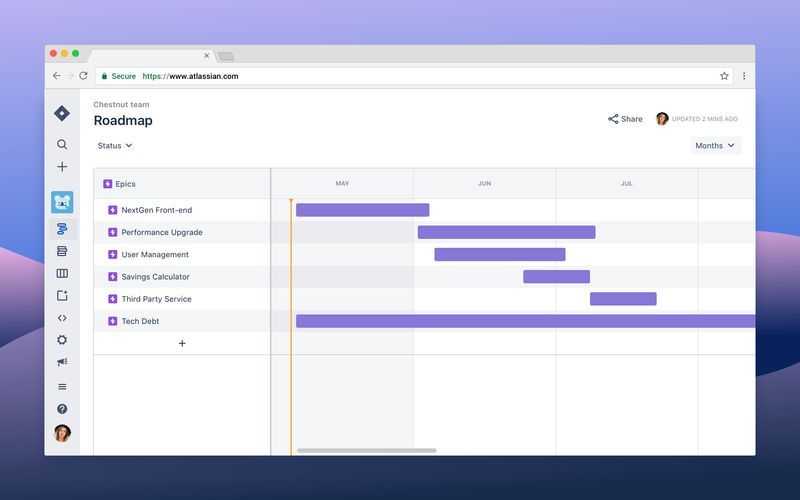
Task: Select the Roadmap icon in sidebar
Action: [x=62, y=229]
